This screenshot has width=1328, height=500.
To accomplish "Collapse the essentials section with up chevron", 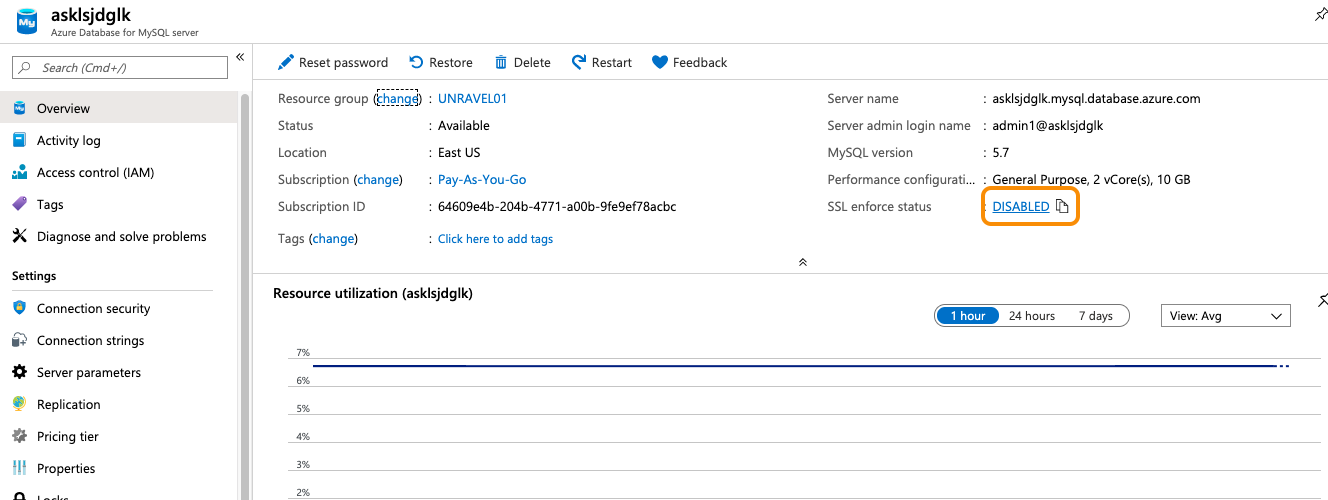I will (x=802, y=262).
